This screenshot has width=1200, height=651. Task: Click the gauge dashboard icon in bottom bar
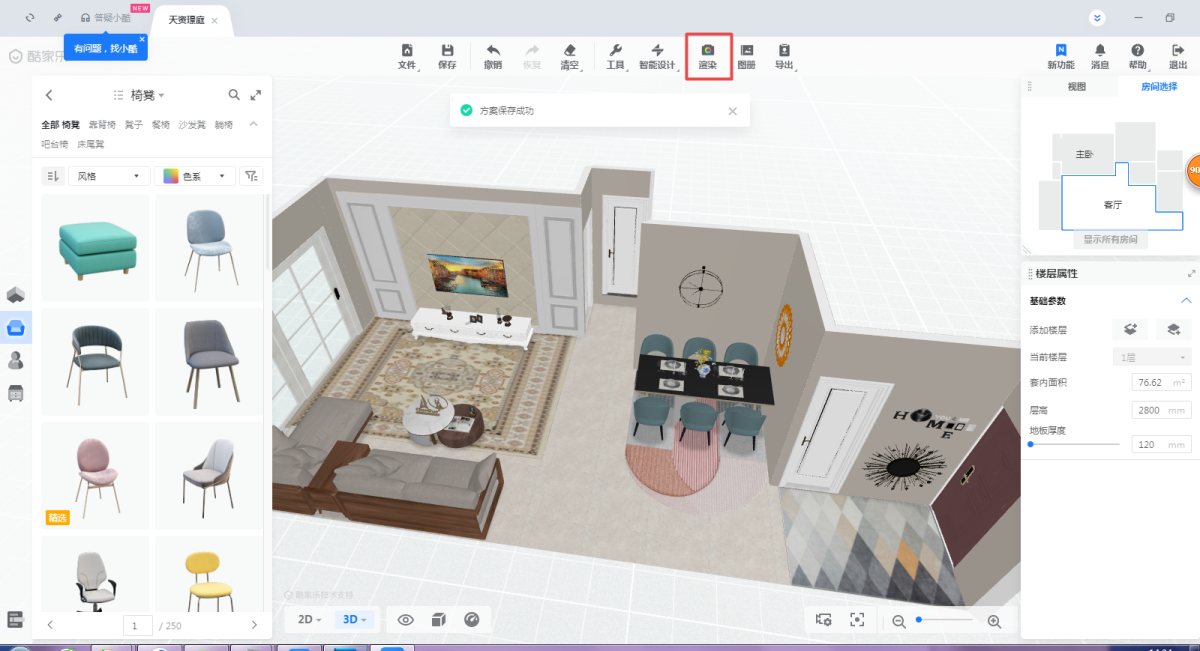tap(471, 620)
